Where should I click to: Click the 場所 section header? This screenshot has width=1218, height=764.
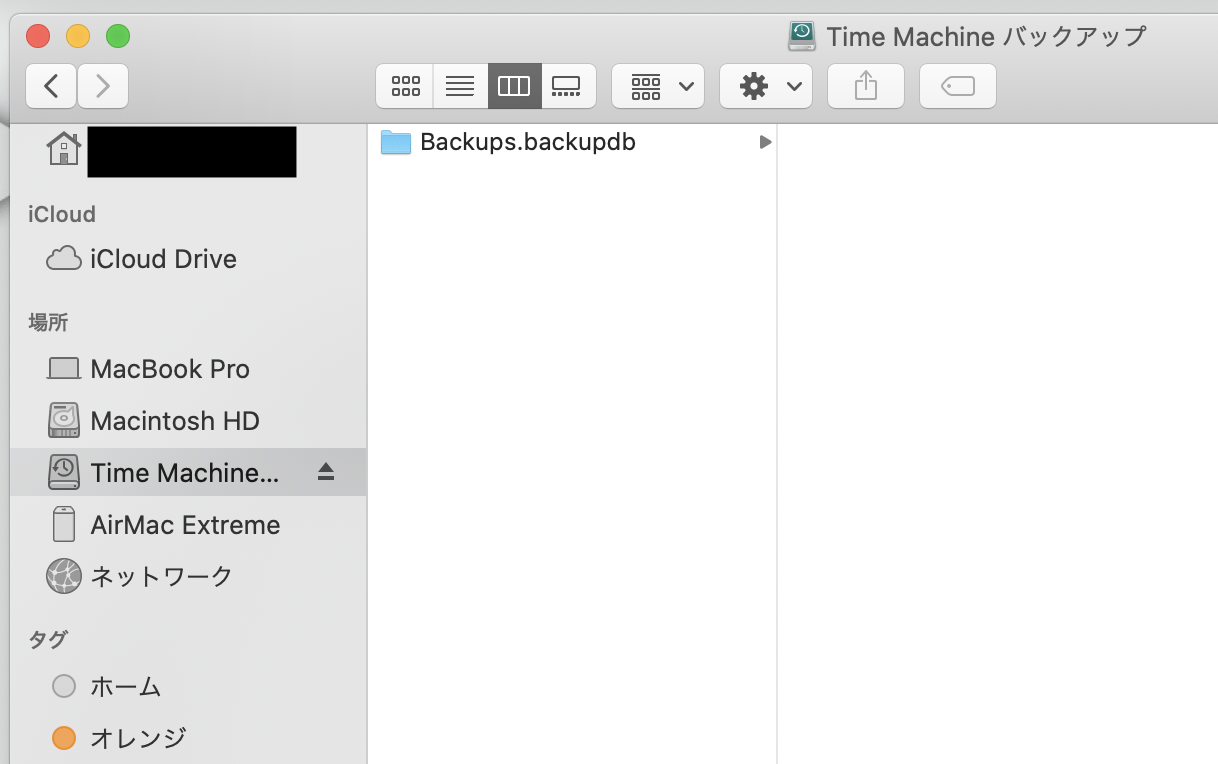[x=48, y=322]
